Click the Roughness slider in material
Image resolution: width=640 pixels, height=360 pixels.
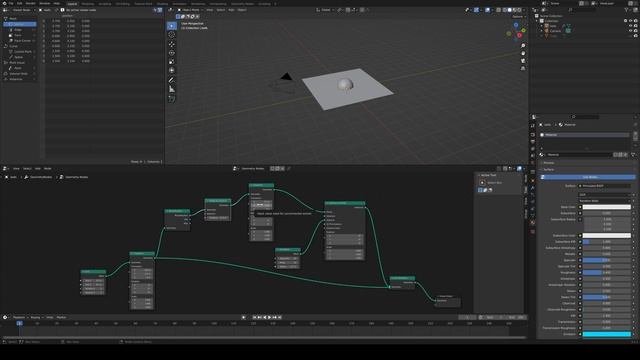pyautogui.click(x=607, y=272)
